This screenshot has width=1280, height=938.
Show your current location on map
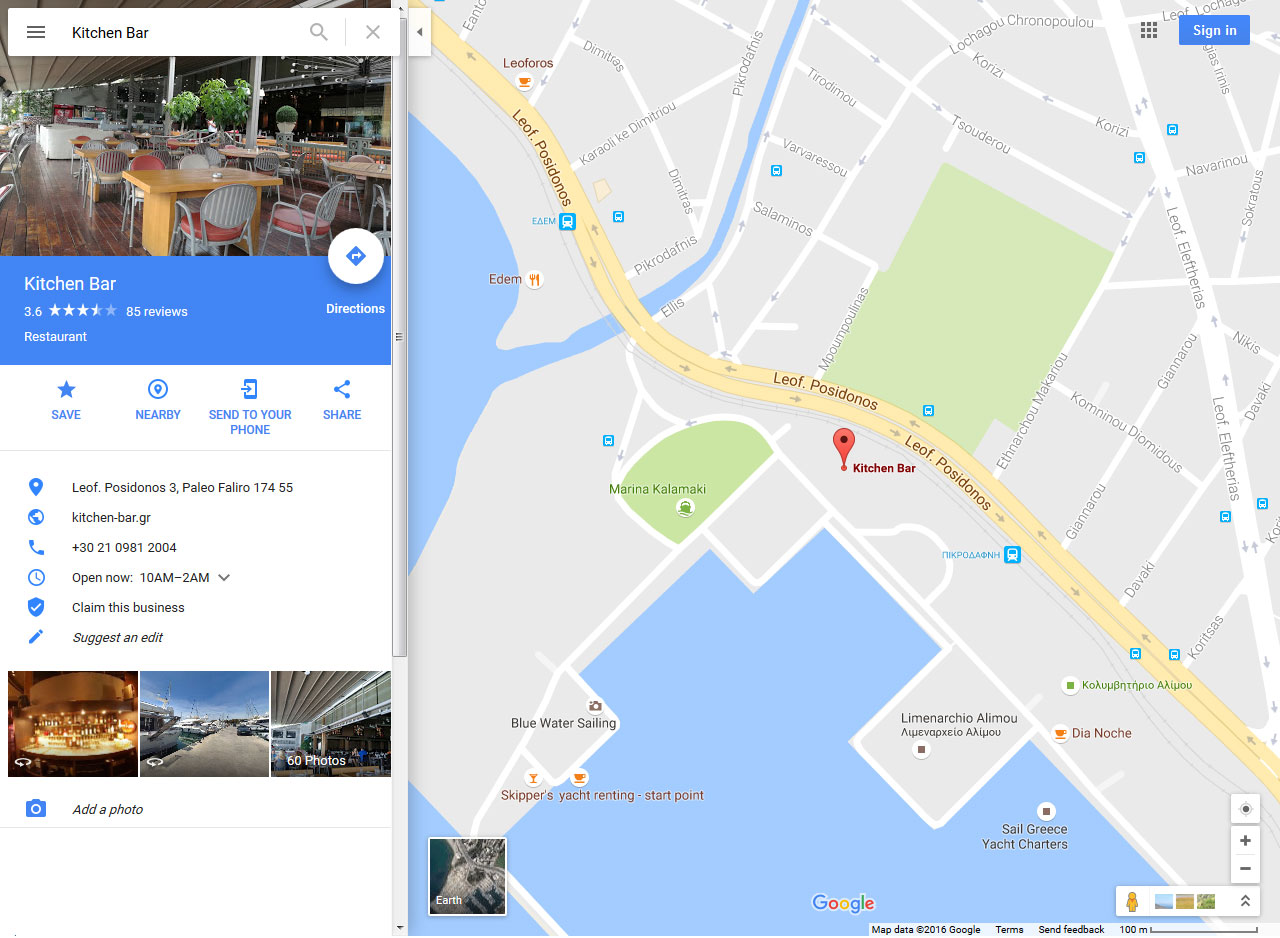(x=1245, y=809)
